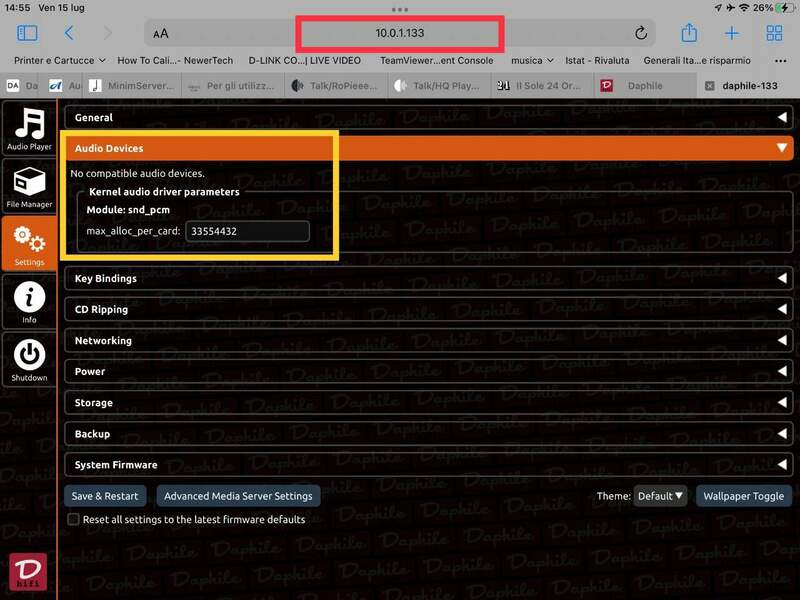The image size is (800, 600).
Task: Click the Shutdown power icon
Action: pyautogui.click(x=29, y=359)
